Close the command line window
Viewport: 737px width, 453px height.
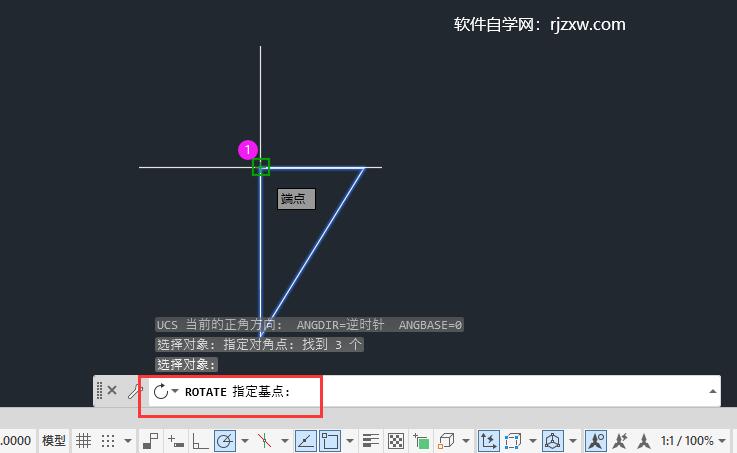click(x=112, y=390)
